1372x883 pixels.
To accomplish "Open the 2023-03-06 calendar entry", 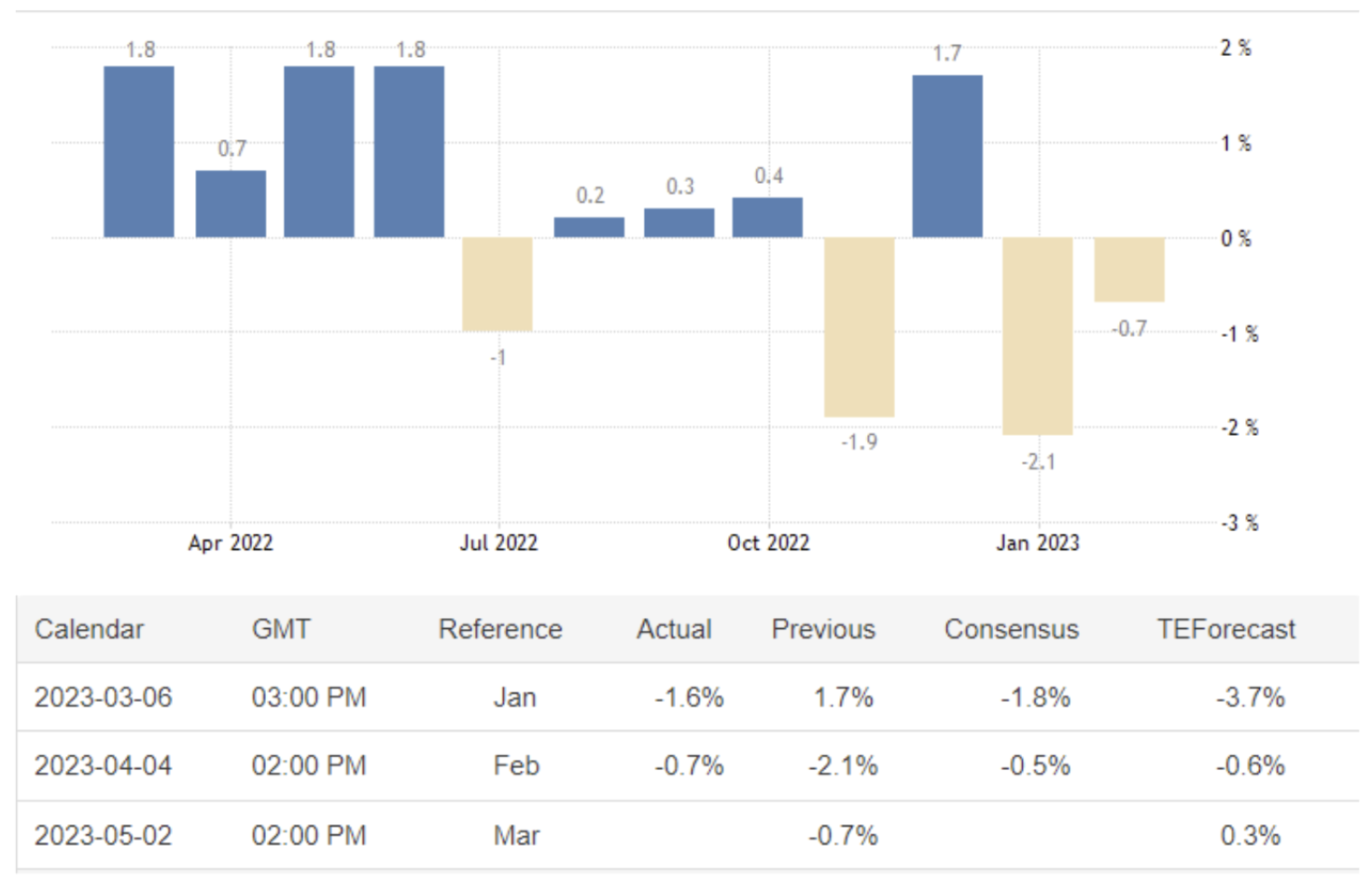I will [104, 697].
